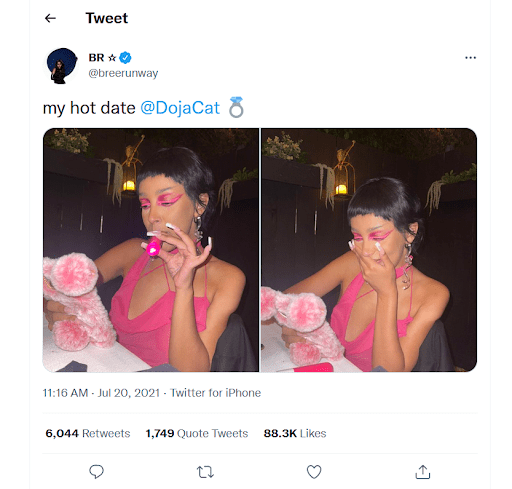The image size is (512, 489).
Task: View the 88.3K Likes list
Action: (x=295, y=433)
